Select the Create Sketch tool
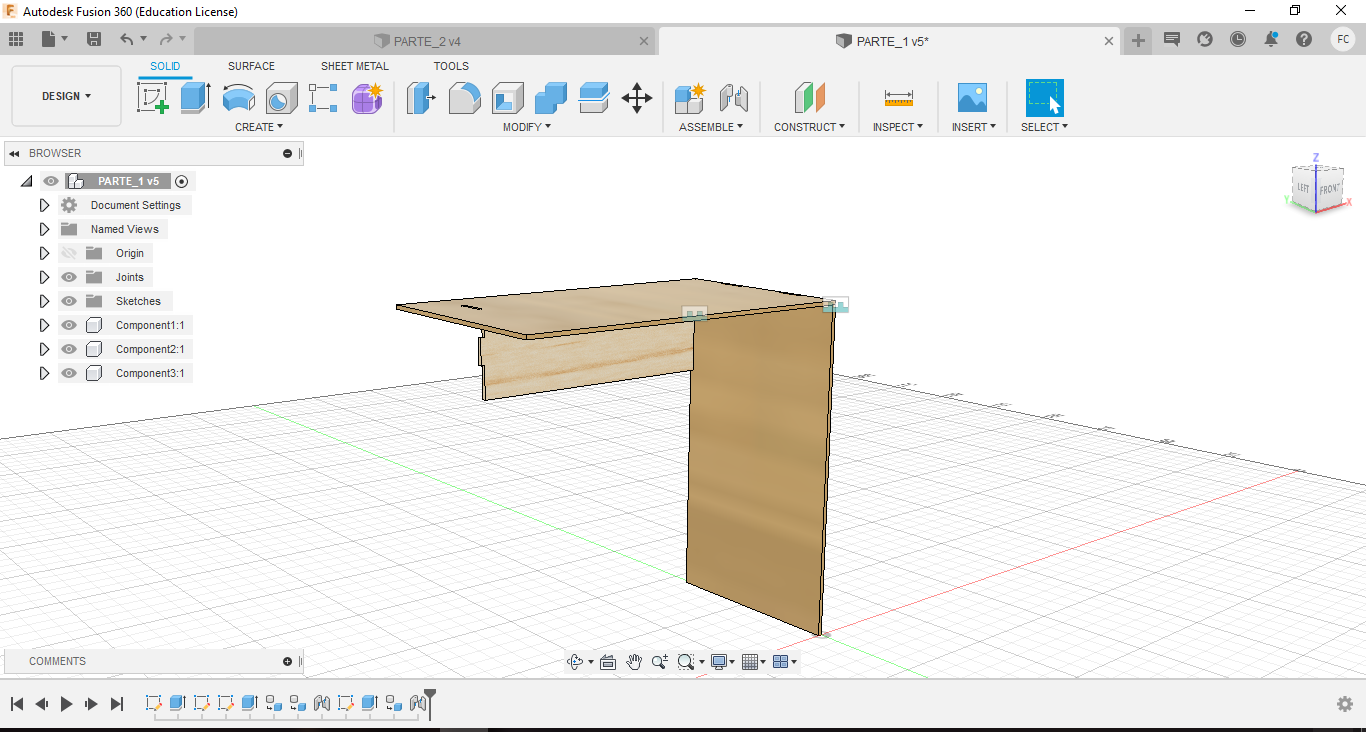1366x732 pixels. pos(153,98)
